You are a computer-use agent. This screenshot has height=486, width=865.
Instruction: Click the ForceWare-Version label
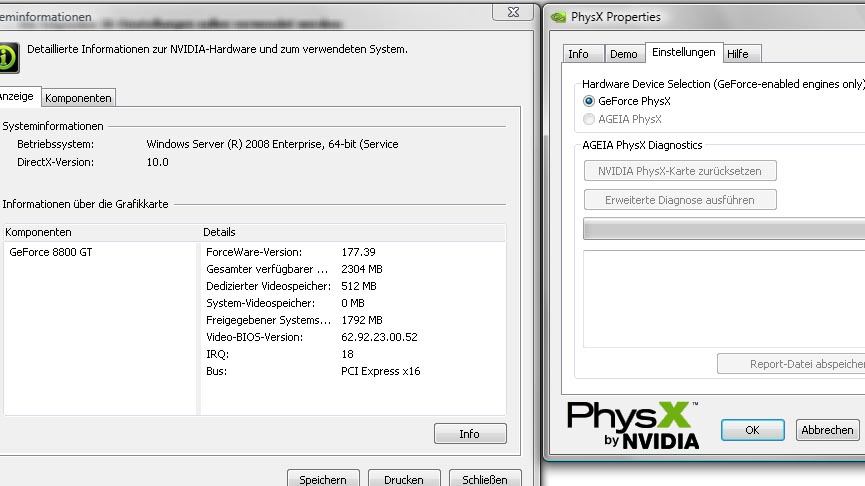[254, 252]
